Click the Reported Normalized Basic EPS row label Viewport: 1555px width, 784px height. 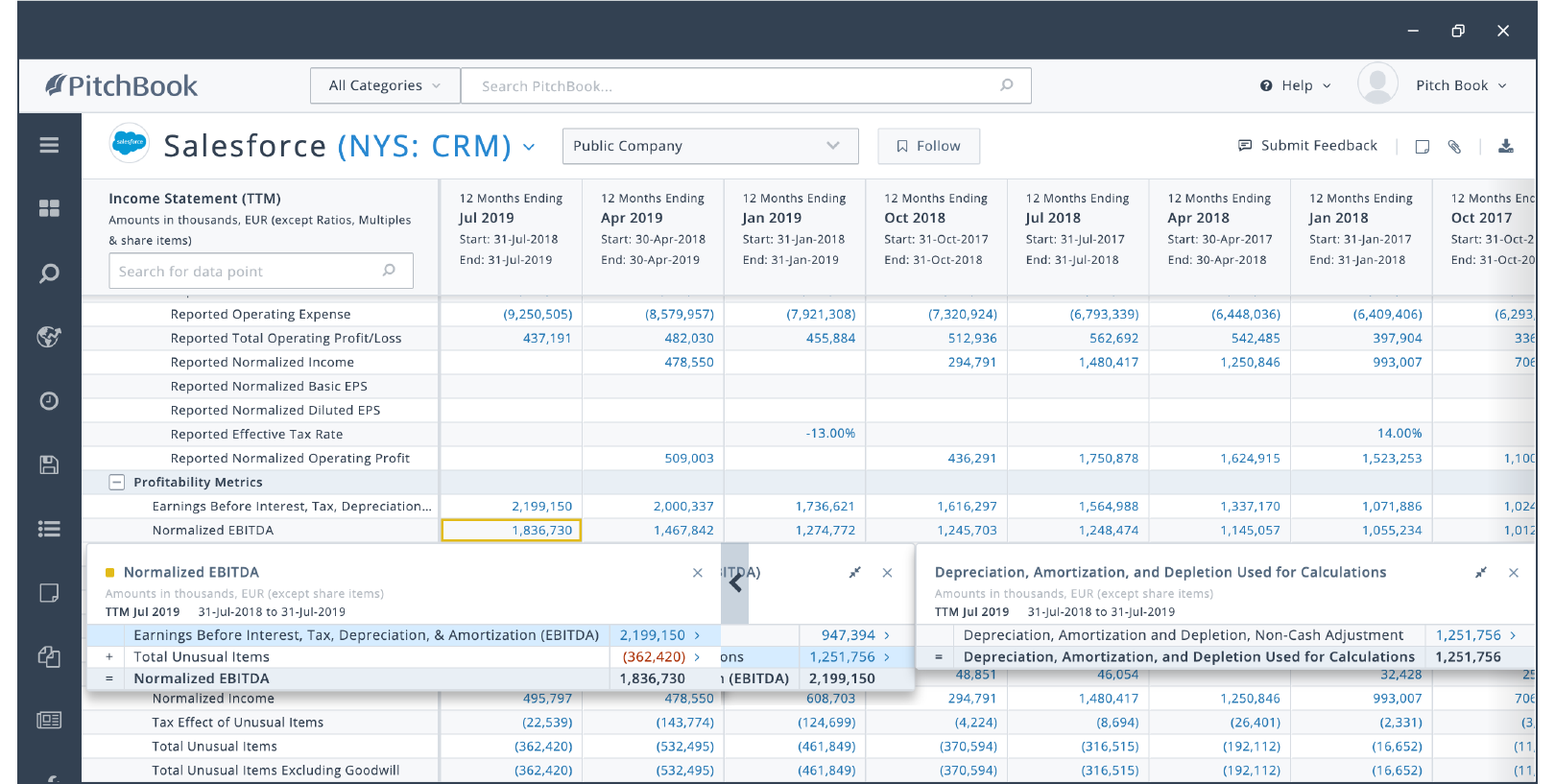(x=269, y=387)
